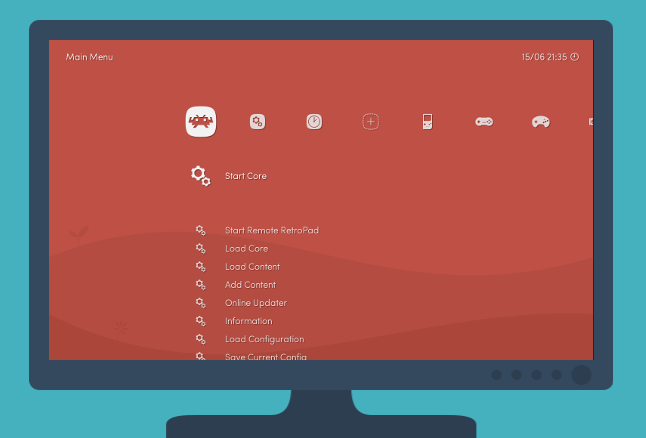Select the Add Content entry
The width and height of the screenshot is (646, 438).
click(x=250, y=285)
